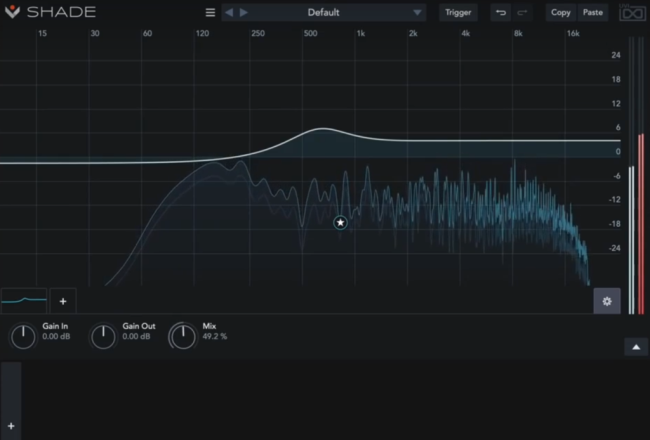Select the star filter node on spectrum

pos(341,222)
